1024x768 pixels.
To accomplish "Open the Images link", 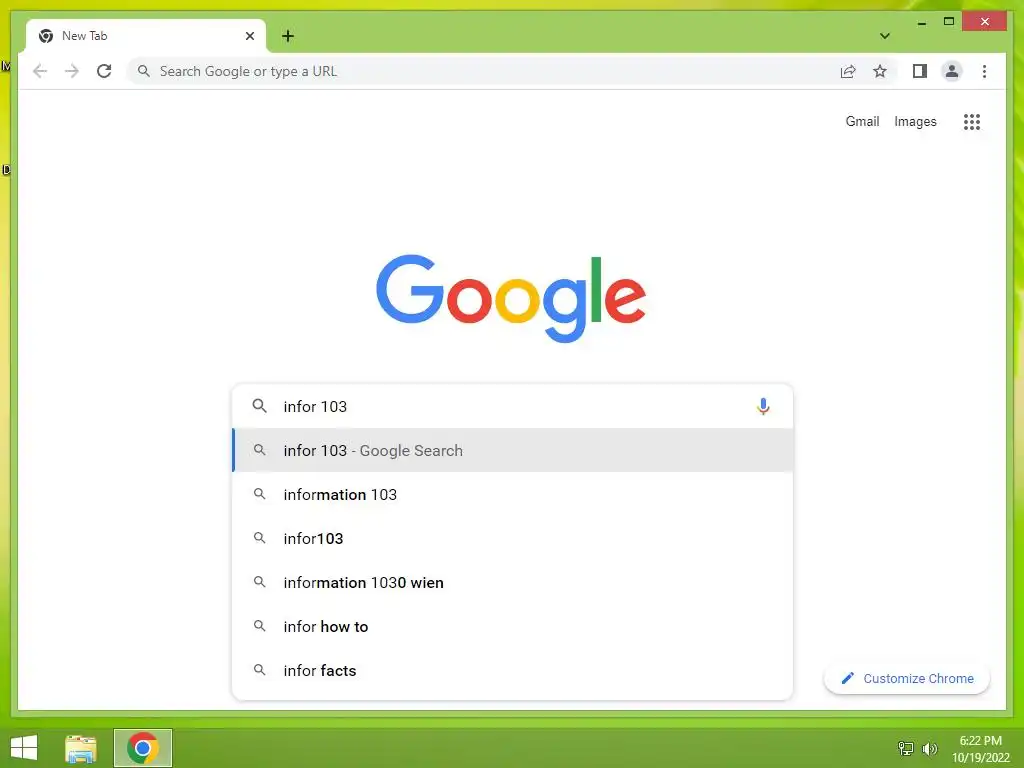I will pos(915,121).
